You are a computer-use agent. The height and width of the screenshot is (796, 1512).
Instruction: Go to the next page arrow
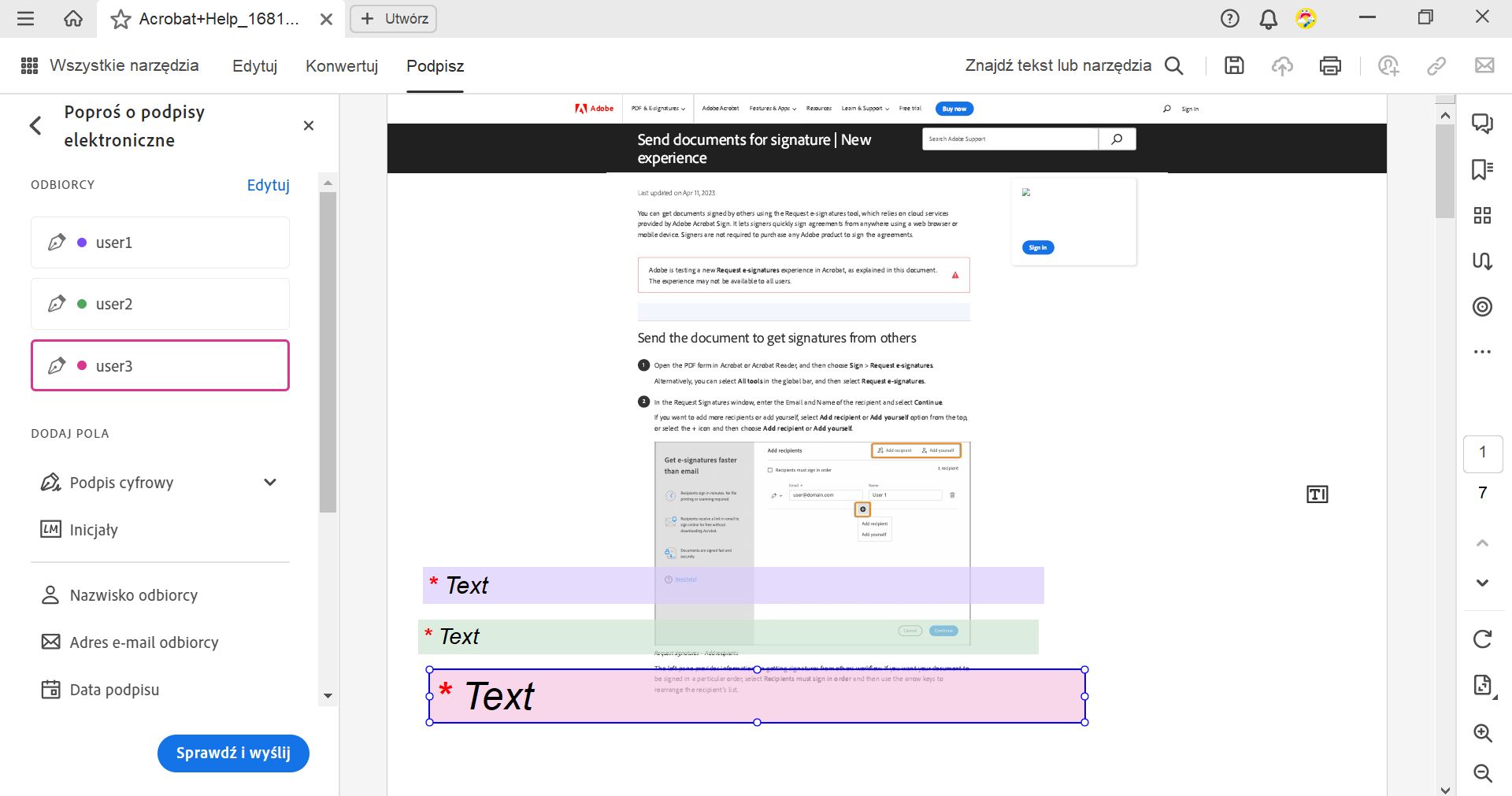point(1482,583)
